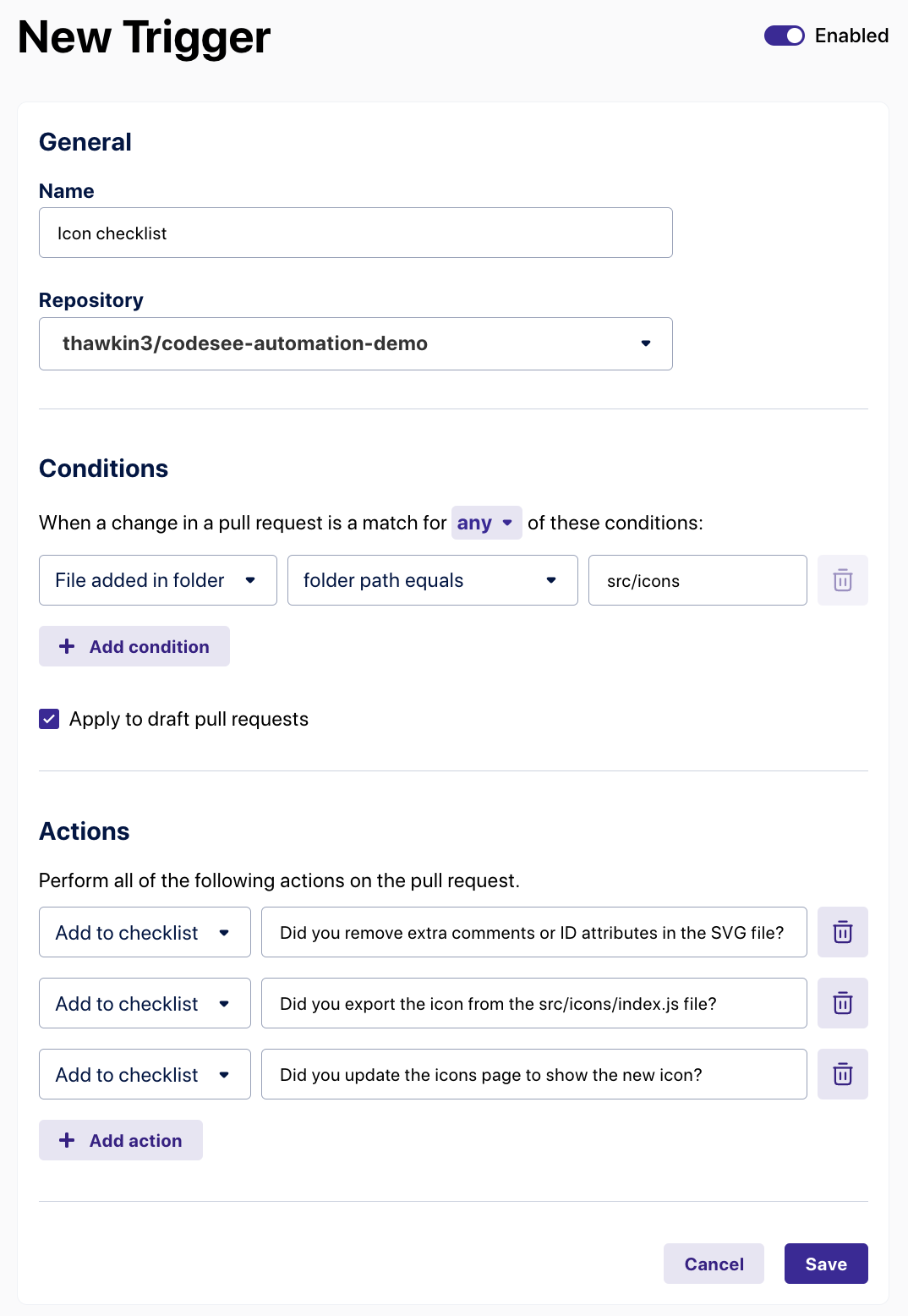Open the 'File added in folder' dropdown
908x1316 pixels.
[157, 580]
